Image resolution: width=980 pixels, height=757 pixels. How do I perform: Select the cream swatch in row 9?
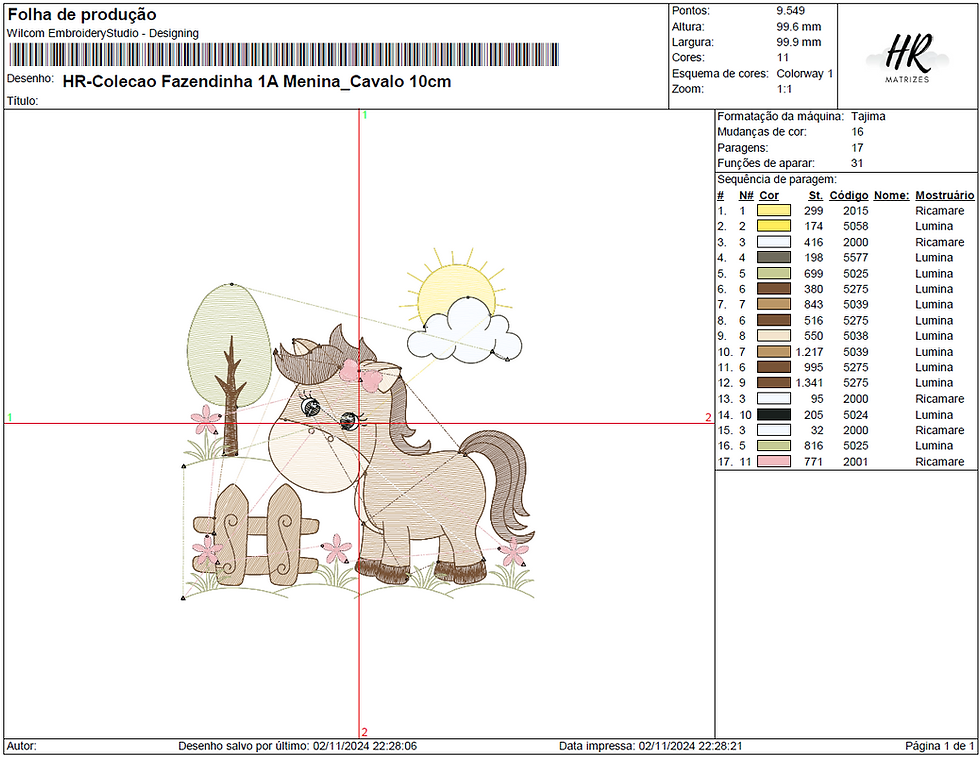[x=774, y=336]
